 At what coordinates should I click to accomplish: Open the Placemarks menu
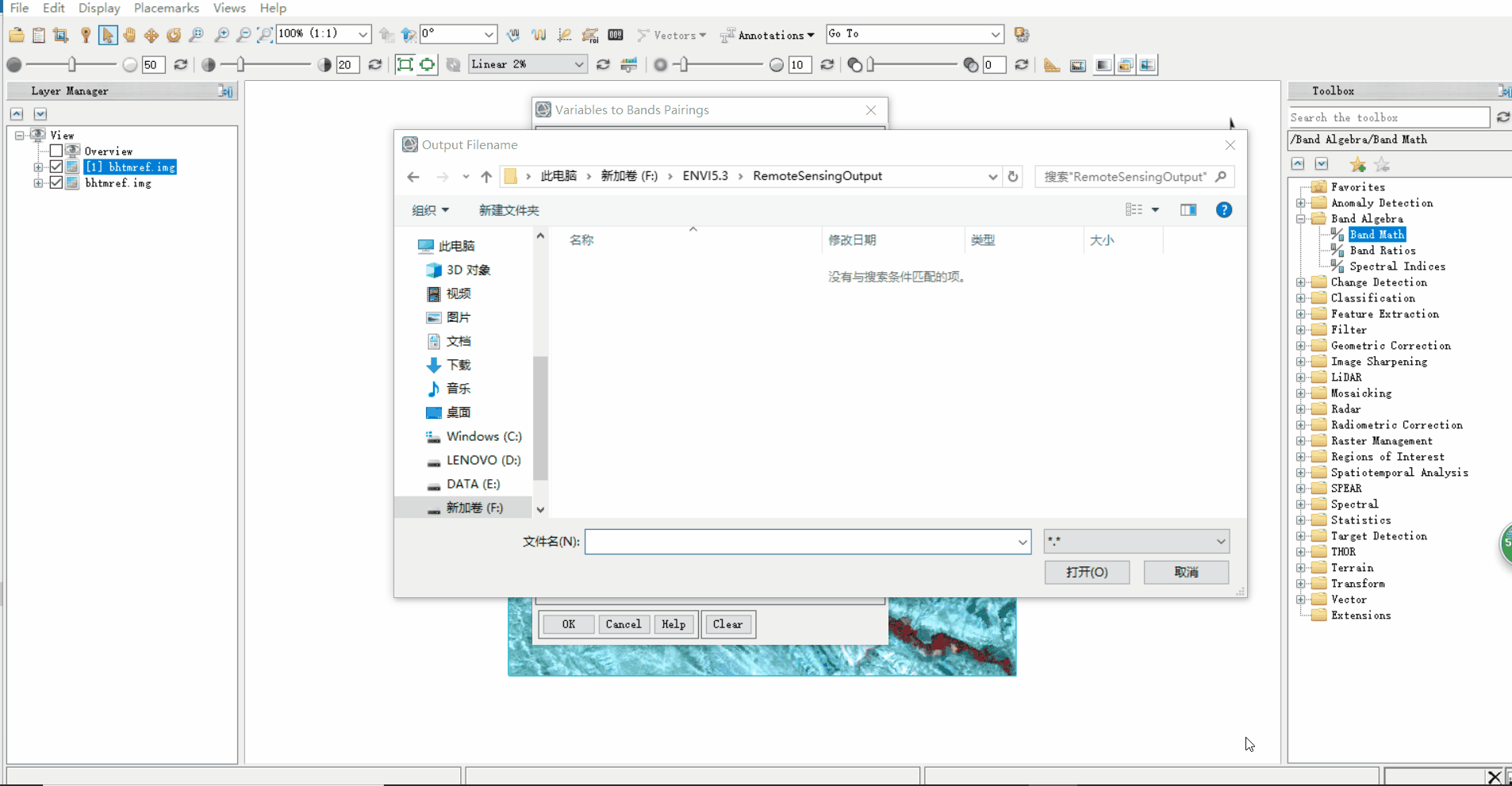click(x=167, y=8)
